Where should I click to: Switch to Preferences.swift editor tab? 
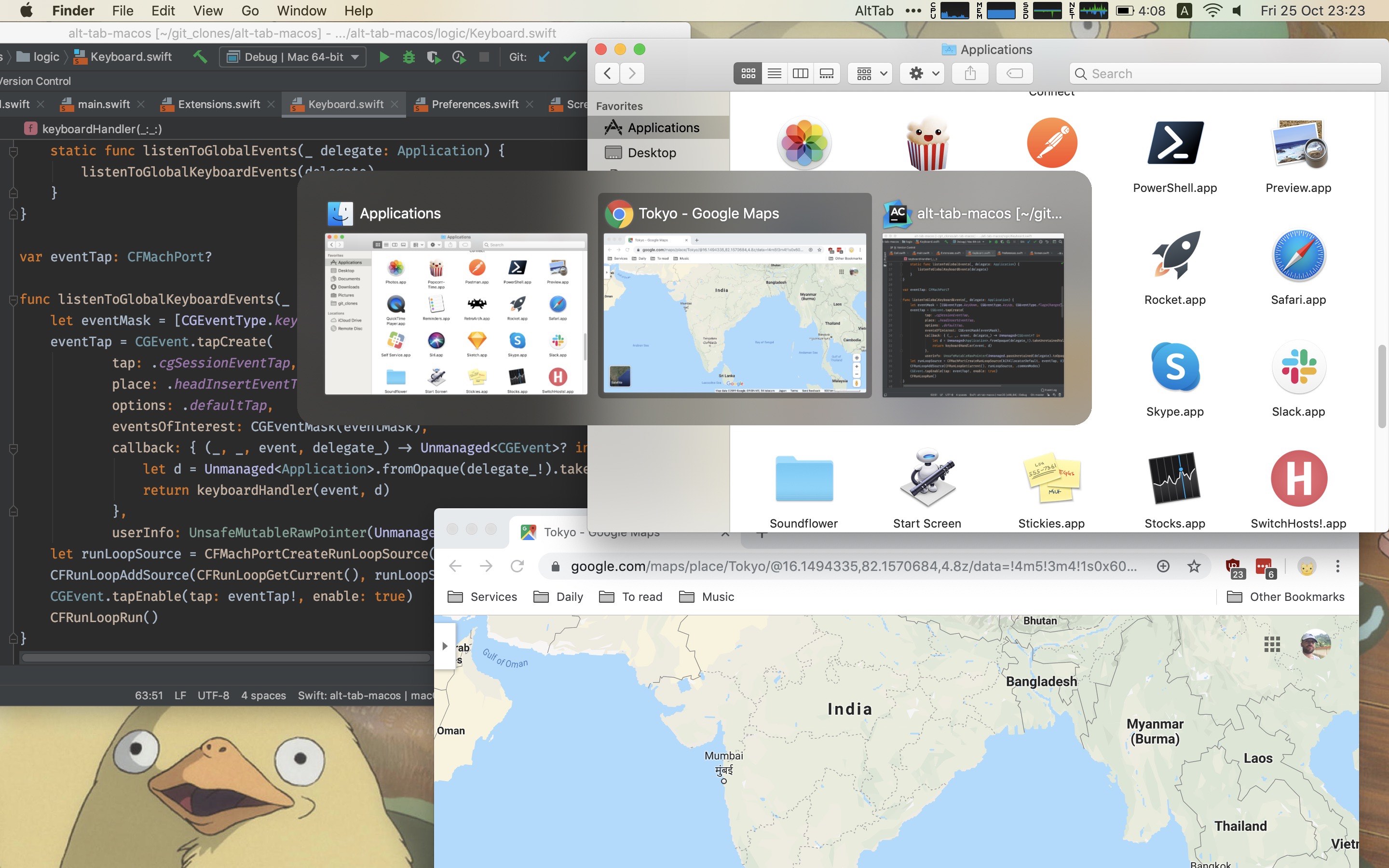[475, 105]
